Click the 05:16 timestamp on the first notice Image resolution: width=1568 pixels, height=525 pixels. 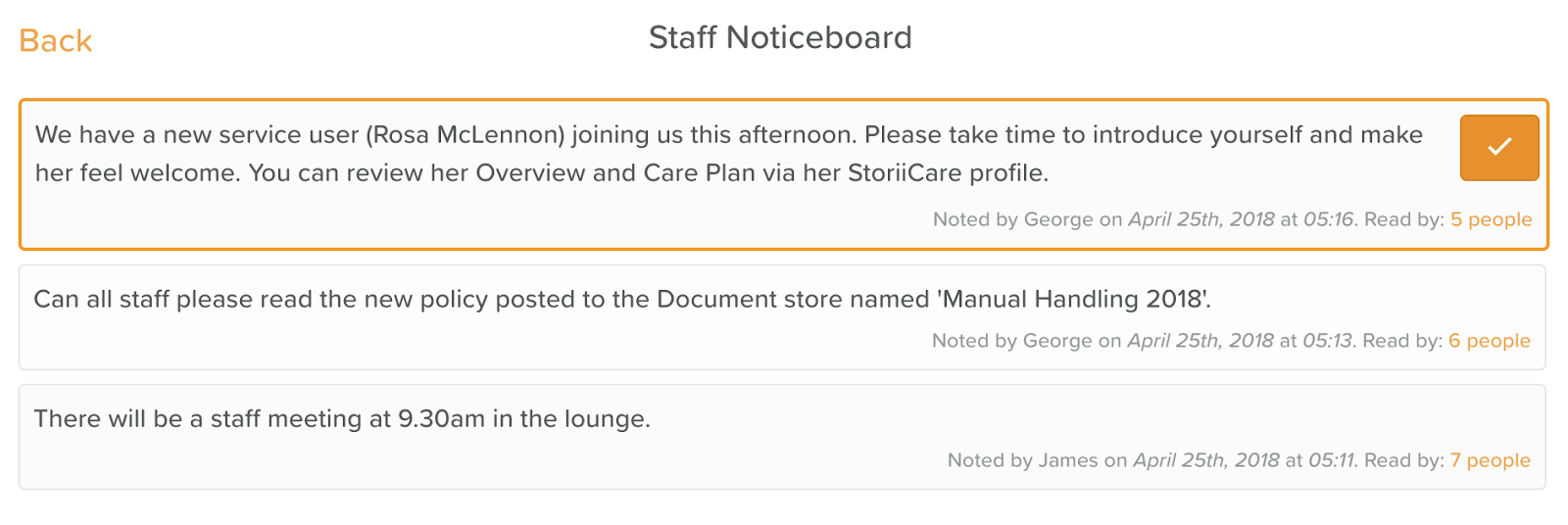coord(1329,219)
